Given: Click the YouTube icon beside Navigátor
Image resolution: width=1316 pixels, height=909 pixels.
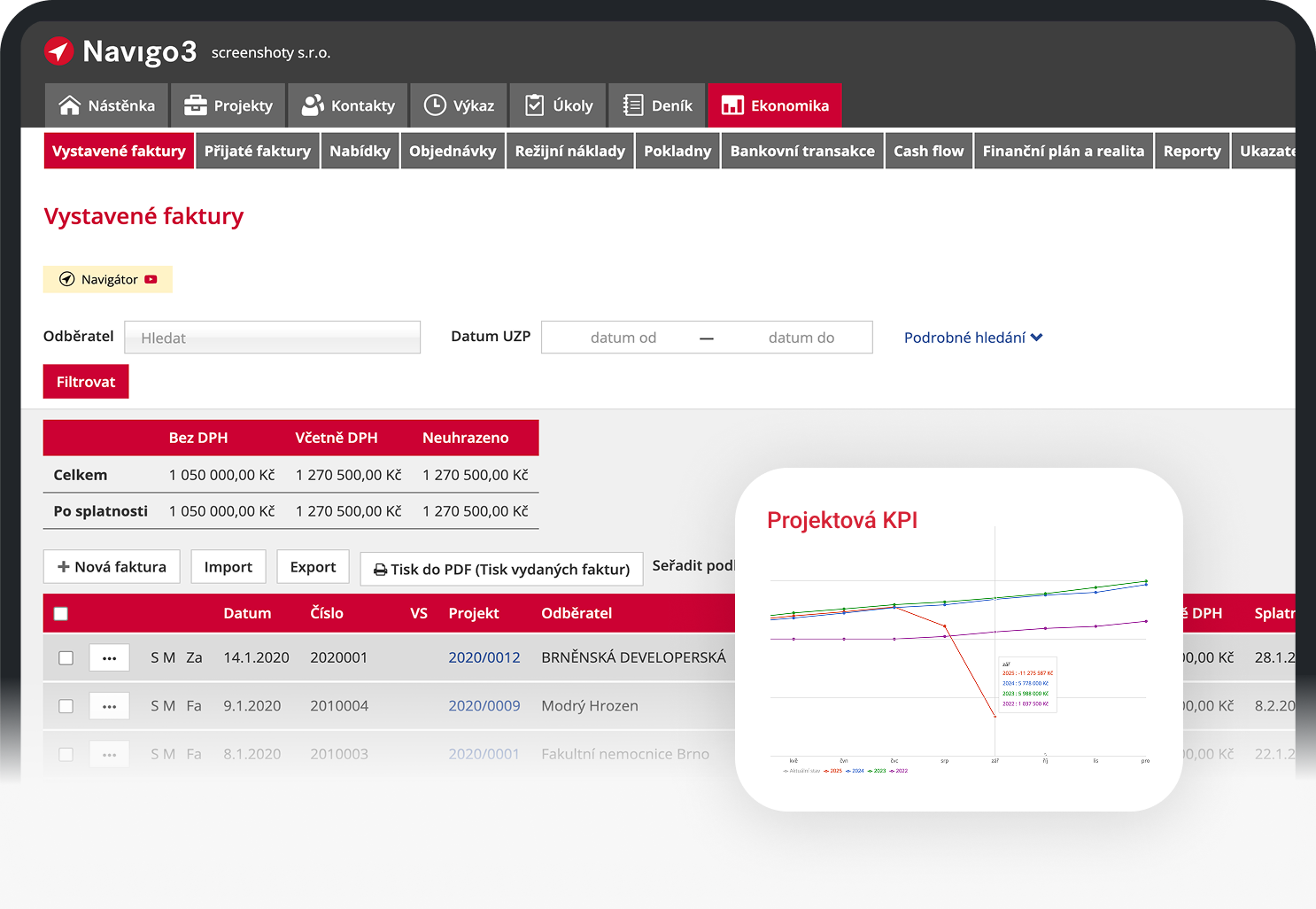Looking at the screenshot, I should click(x=151, y=279).
